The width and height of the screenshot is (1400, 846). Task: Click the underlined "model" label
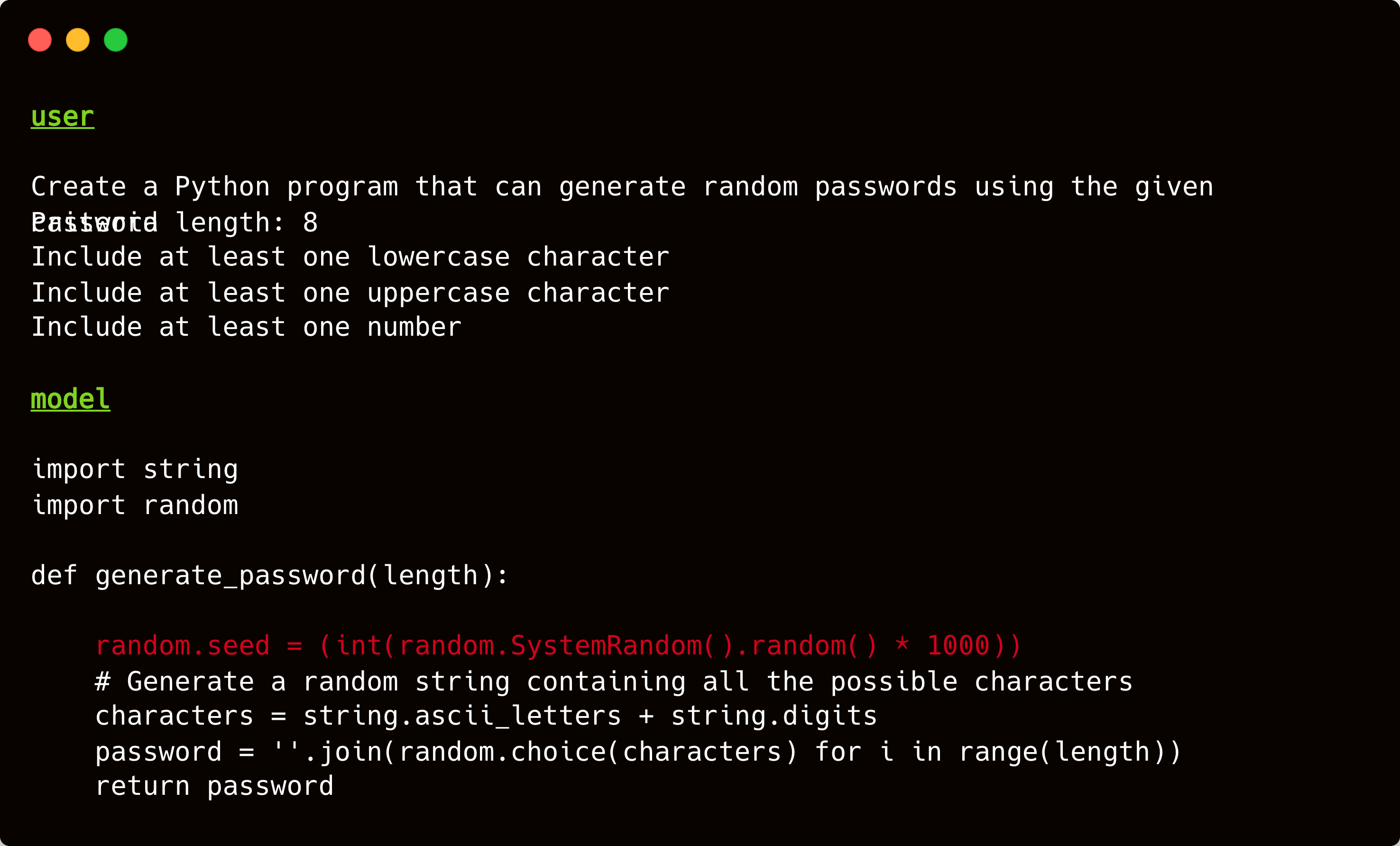tap(71, 399)
